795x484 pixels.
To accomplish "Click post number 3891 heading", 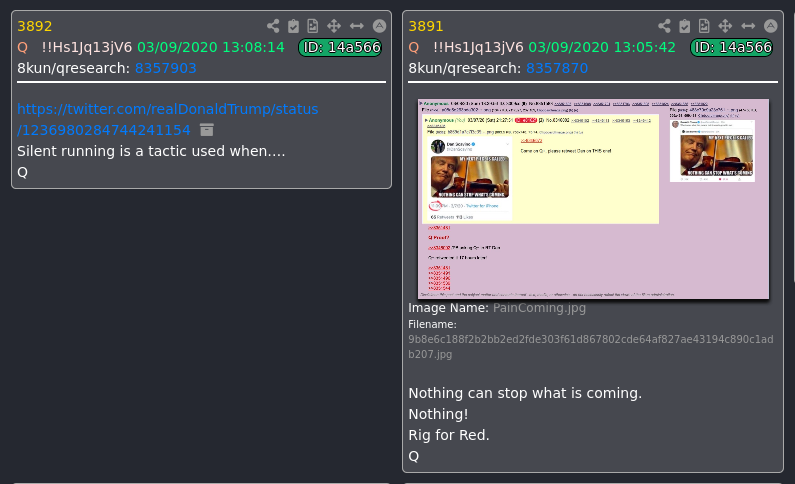I will [x=426, y=26].
